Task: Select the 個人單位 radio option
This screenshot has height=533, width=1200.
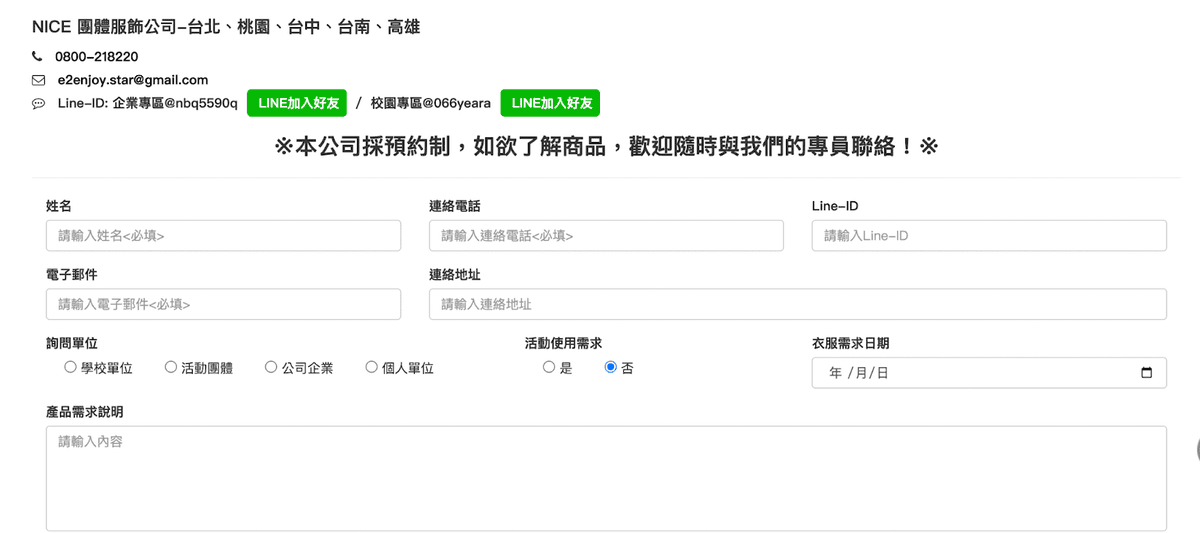Action: click(x=372, y=367)
